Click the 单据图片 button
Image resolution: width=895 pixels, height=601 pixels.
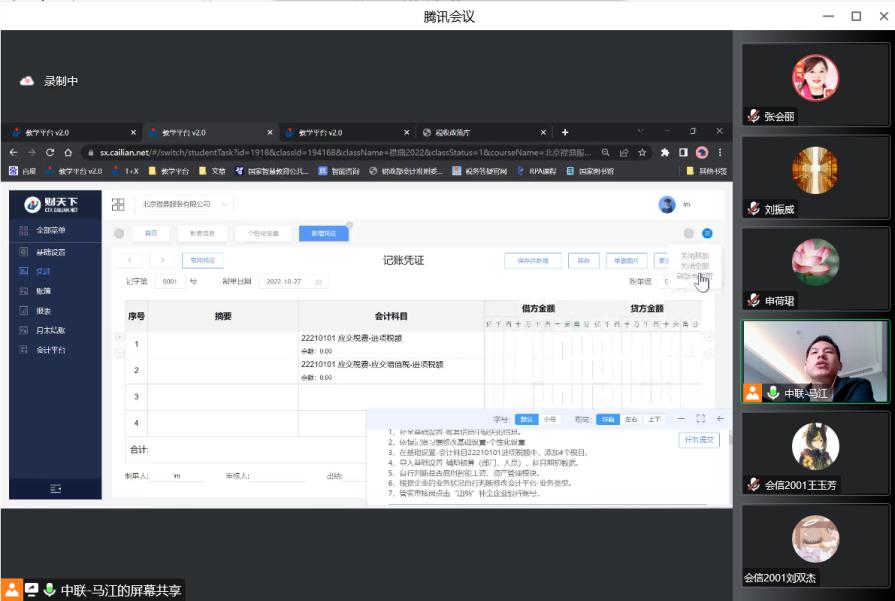pos(627,261)
